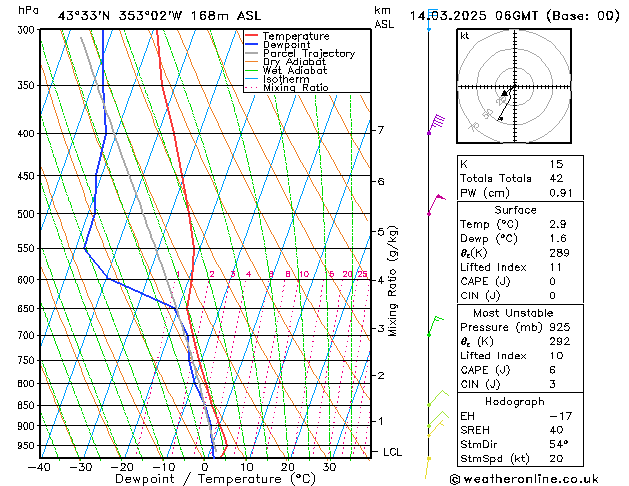629x486 pixels.
Task: Click the hodograph storm motion triangle marker
Action: [x=504, y=93]
